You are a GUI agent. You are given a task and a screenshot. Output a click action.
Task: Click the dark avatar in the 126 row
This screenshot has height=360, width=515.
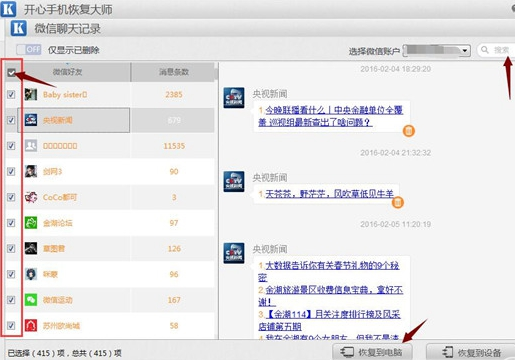(x=31, y=248)
